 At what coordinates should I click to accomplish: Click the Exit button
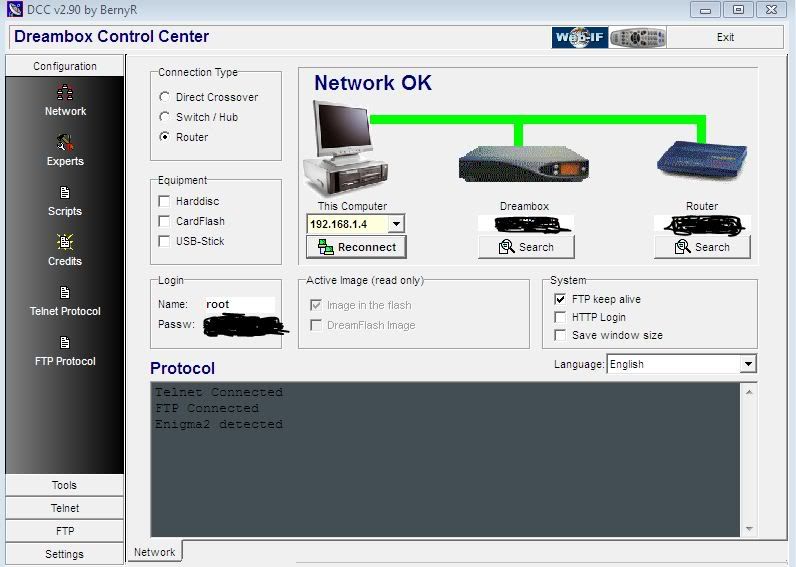coord(725,37)
